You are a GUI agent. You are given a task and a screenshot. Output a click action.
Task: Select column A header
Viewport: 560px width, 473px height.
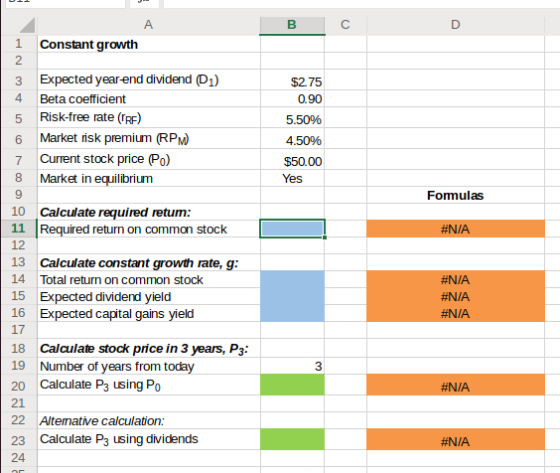click(x=149, y=25)
